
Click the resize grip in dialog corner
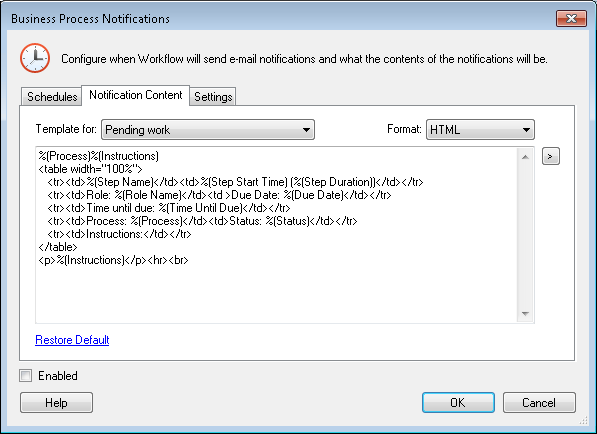click(x=583, y=420)
